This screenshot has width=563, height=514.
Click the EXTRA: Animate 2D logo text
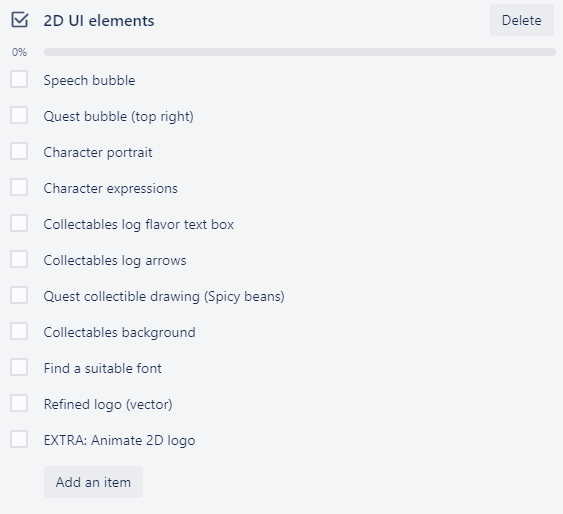pos(120,440)
